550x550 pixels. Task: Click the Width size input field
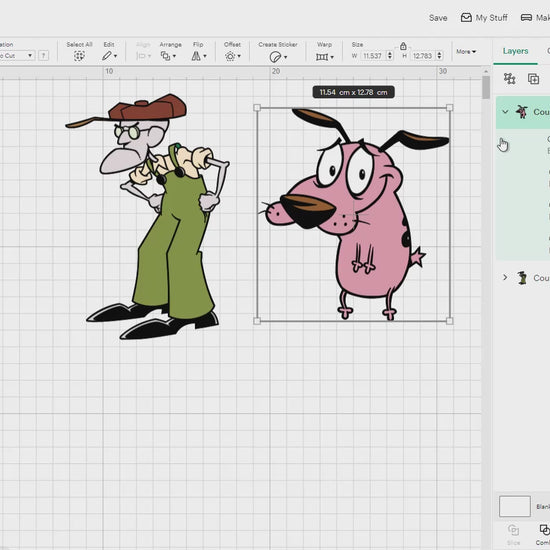[373, 56]
